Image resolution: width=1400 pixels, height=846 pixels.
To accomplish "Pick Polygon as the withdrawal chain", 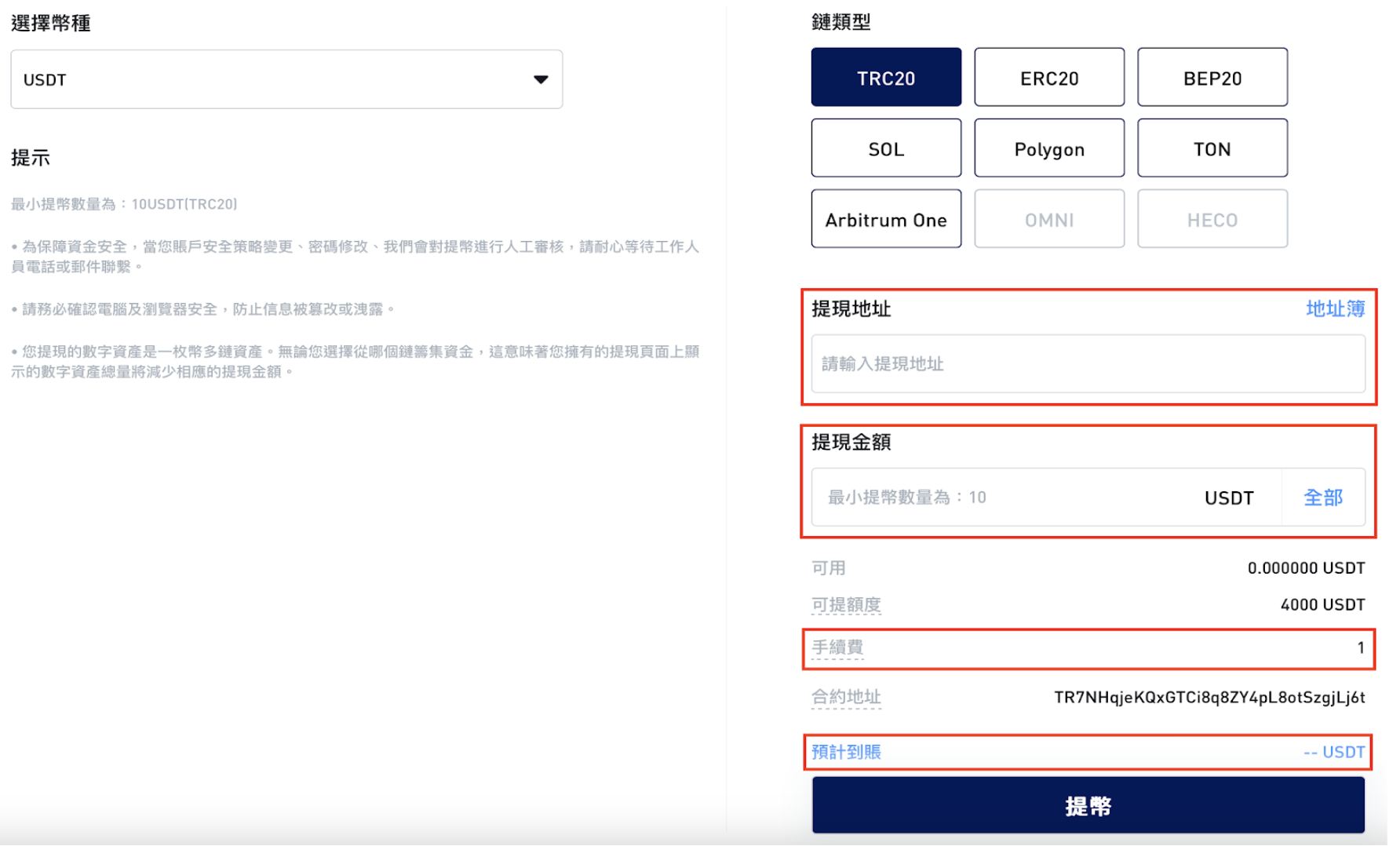I will coord(1048,148).
